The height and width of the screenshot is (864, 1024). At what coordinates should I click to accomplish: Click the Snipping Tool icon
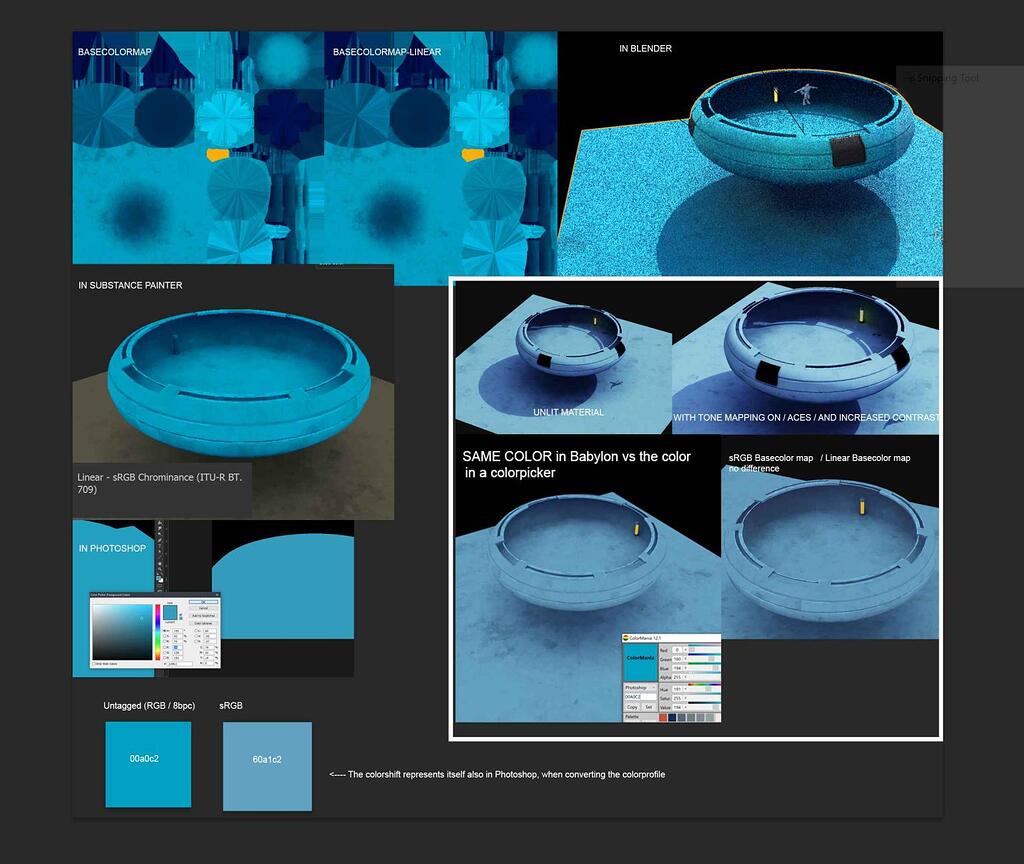[910, 77]
